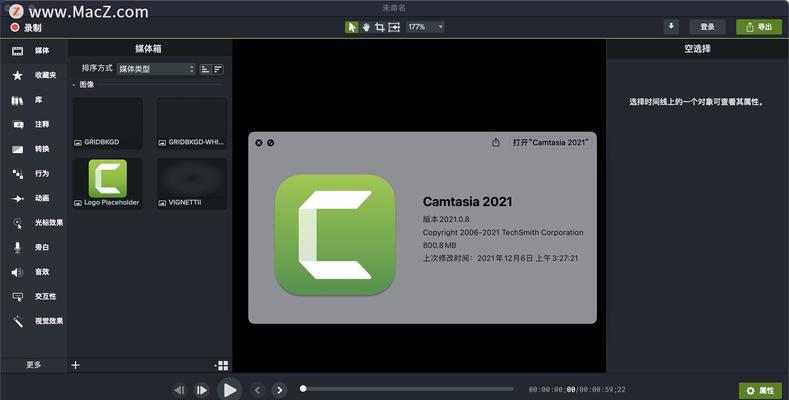Click the descending sort order icon
This screenshot has height=400, width=789.
[218, 69]
